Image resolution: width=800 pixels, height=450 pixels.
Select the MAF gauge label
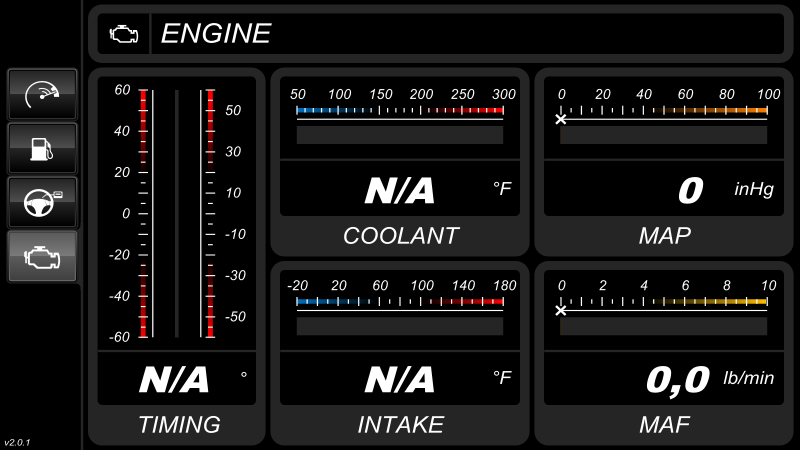point(665,424)
